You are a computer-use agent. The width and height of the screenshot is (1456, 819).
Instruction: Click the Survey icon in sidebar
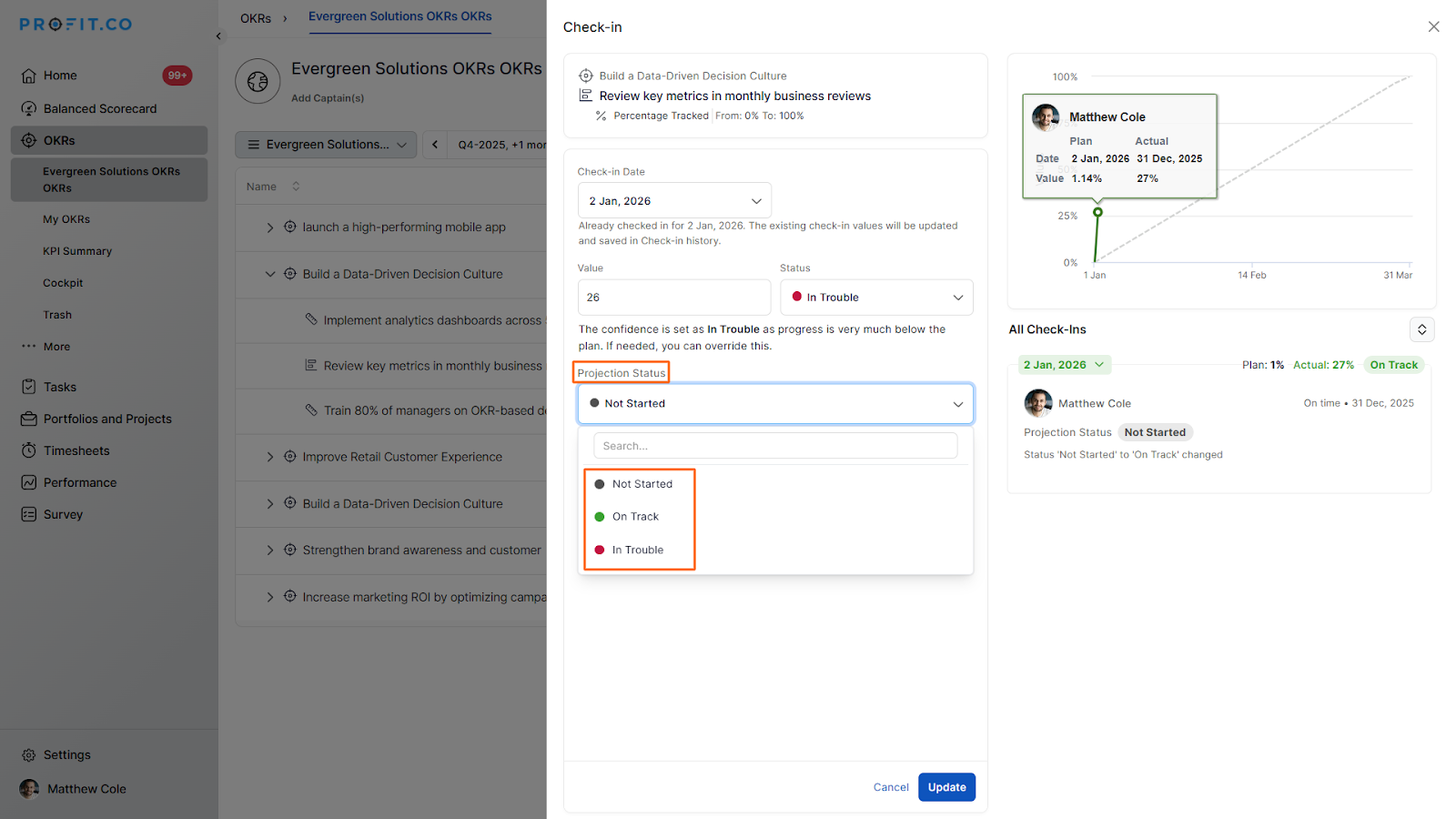coord(29,514)
